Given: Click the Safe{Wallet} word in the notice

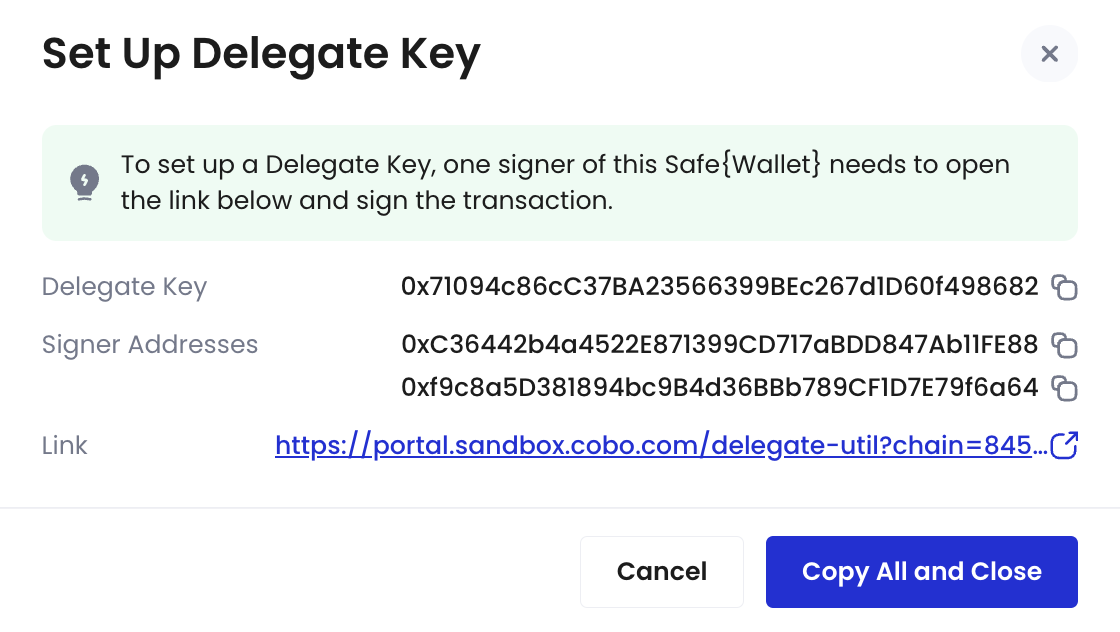Looking at the screenshot, I should pos(743,165).
